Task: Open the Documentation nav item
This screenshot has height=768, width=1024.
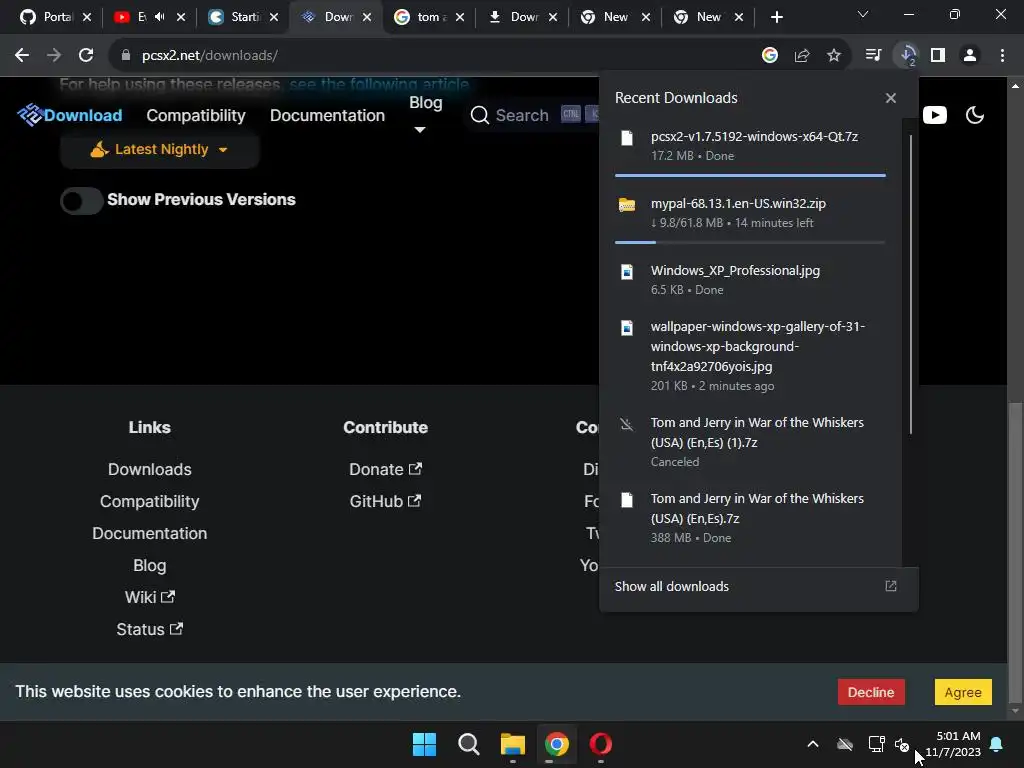Action: [327, 116]
